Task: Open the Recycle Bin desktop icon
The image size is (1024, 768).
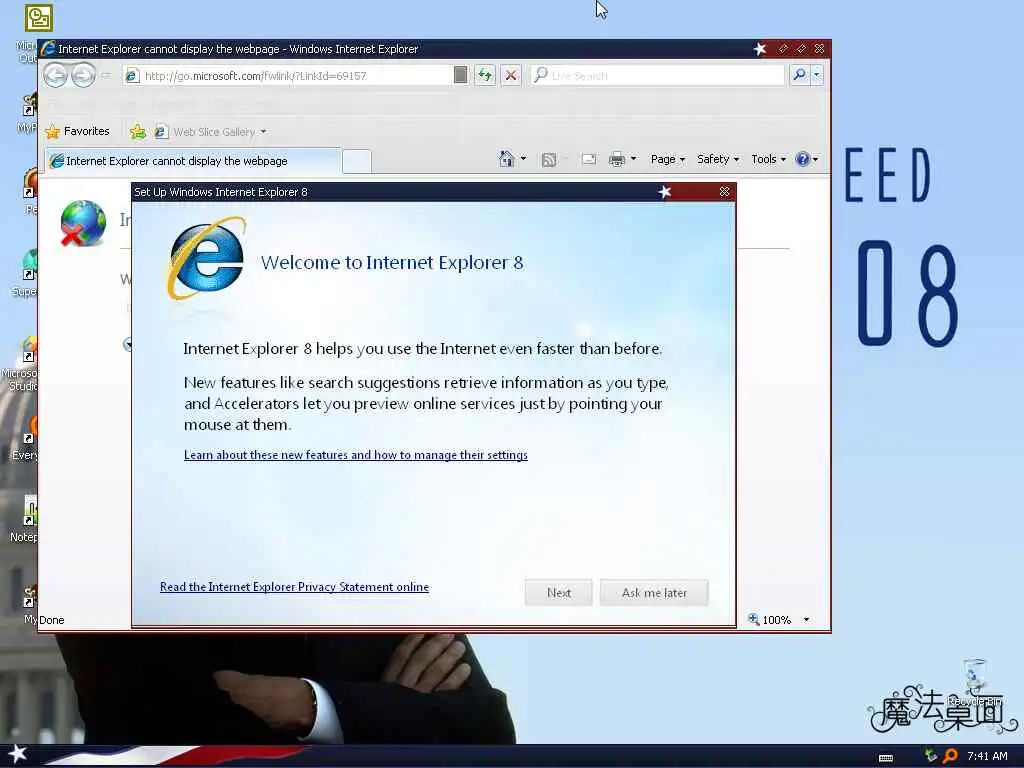Action: click(974, 682)
